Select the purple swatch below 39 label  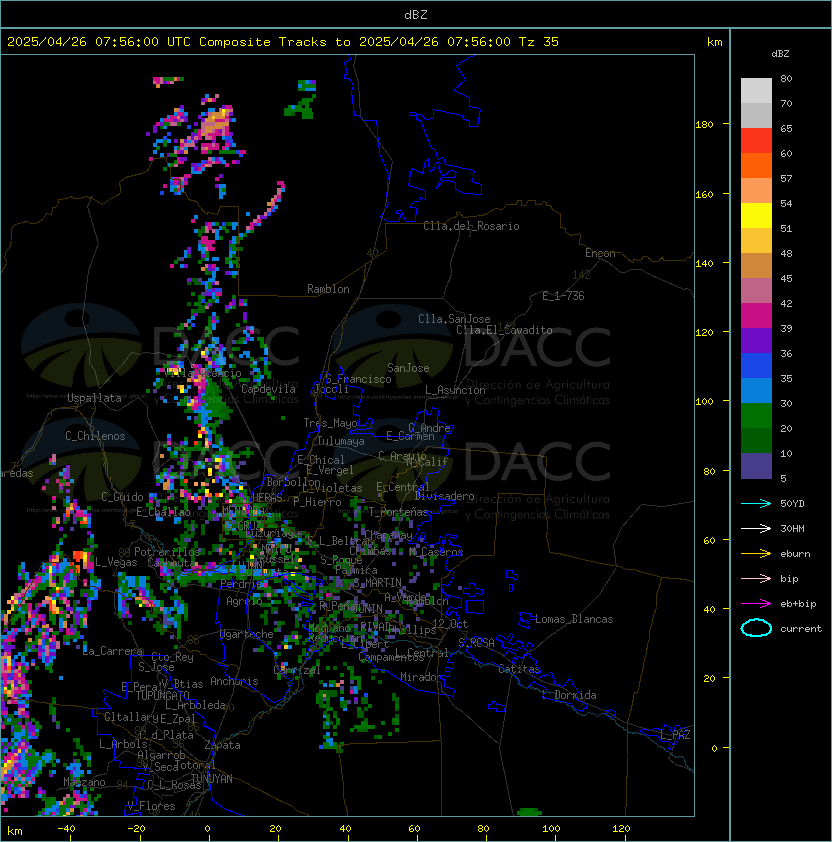coord(756,340)
